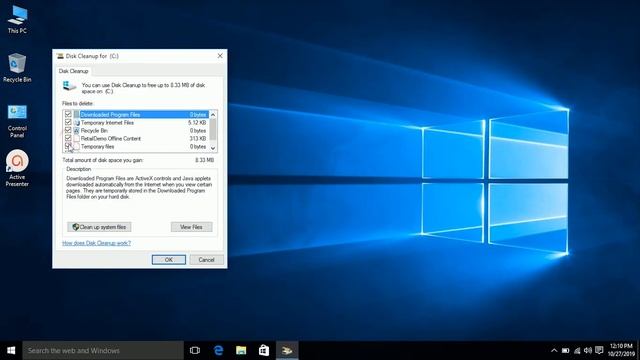This screenshot has width=640, height=360.
Task: Open File Explorer from the taskbar
Action: (x=241, y=351)
